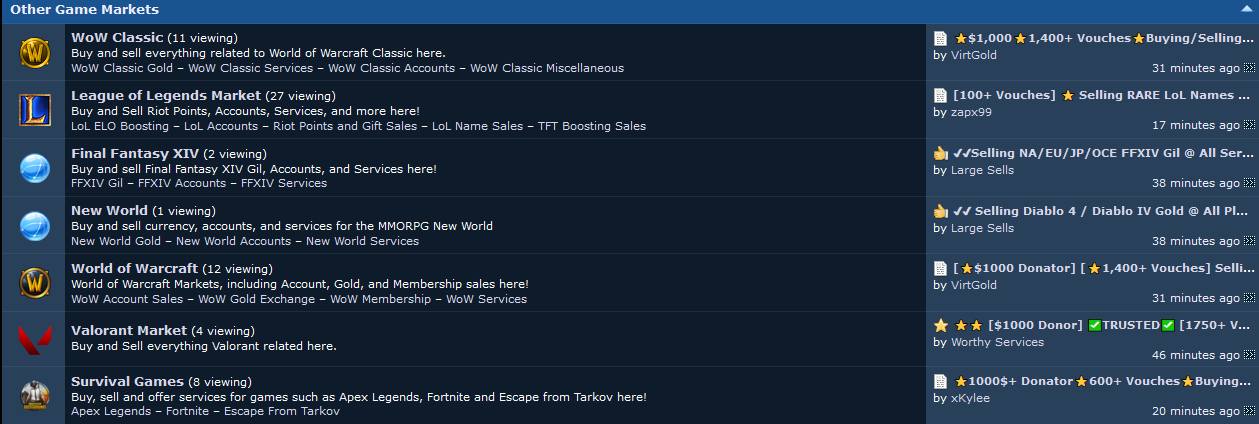This screenshot has width=1259, height=424.
Task: View xKylee's profile
Action: [970, 398]
